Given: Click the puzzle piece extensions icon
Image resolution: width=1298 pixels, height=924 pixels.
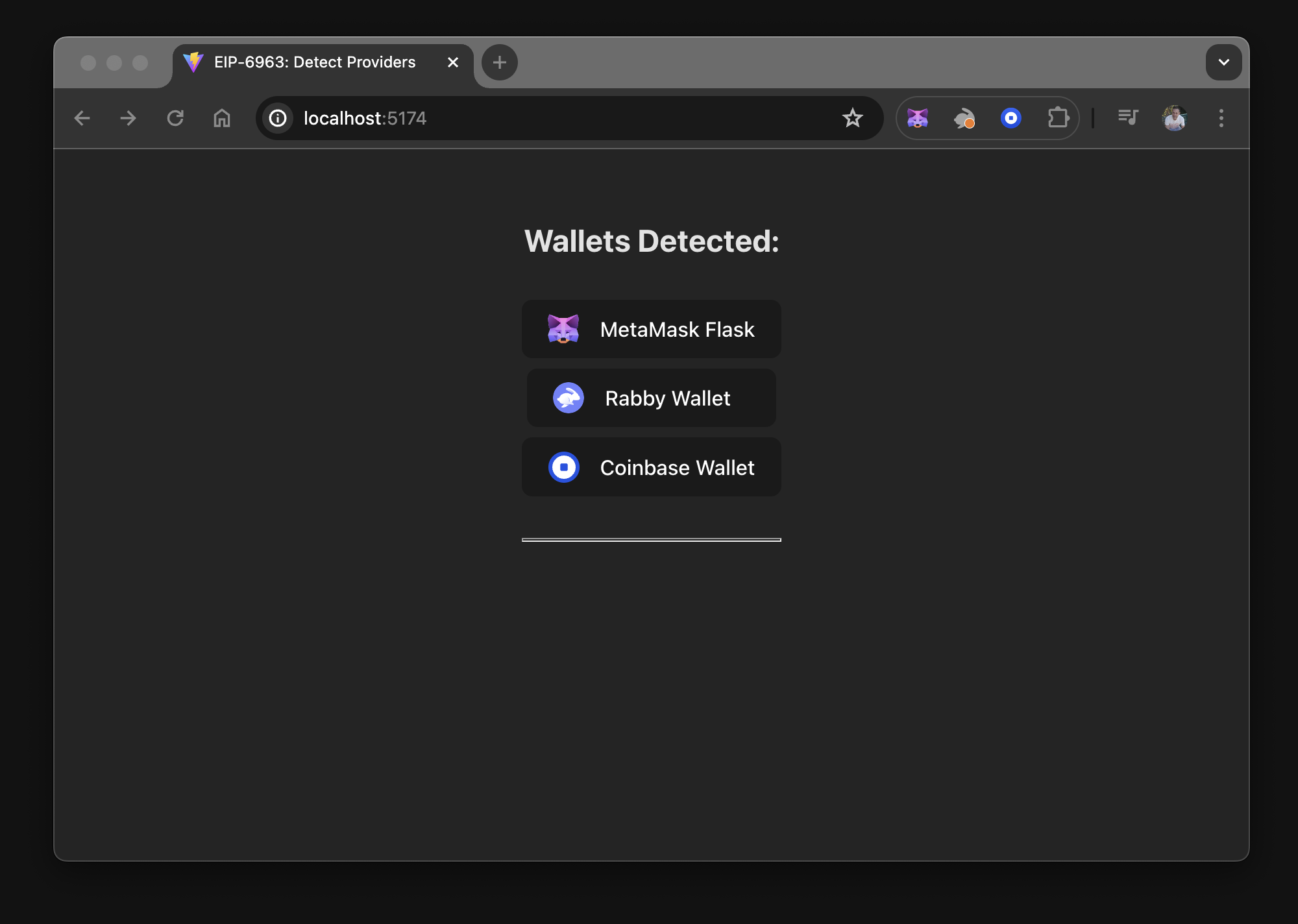Looking at the screenshot, I should click(1057, 118).
